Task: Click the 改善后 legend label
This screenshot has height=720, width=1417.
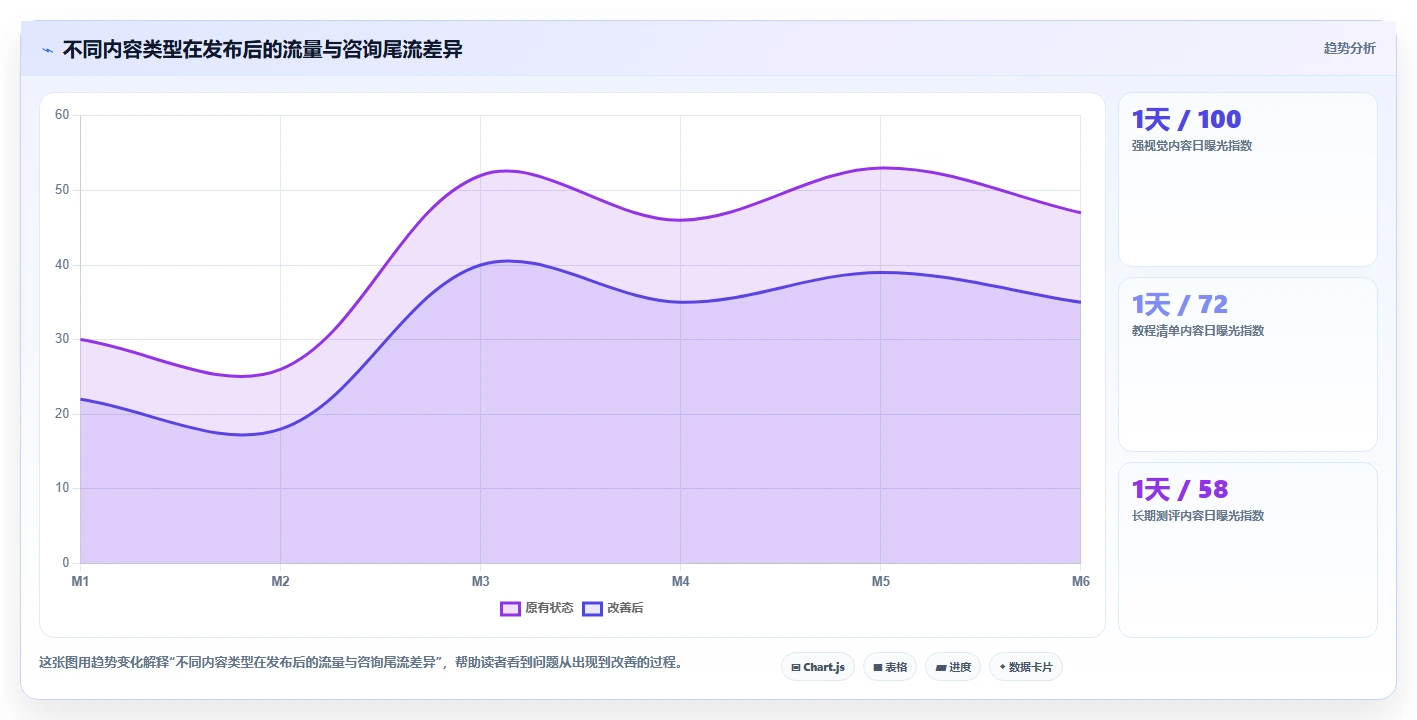Action: click(625, 608)
